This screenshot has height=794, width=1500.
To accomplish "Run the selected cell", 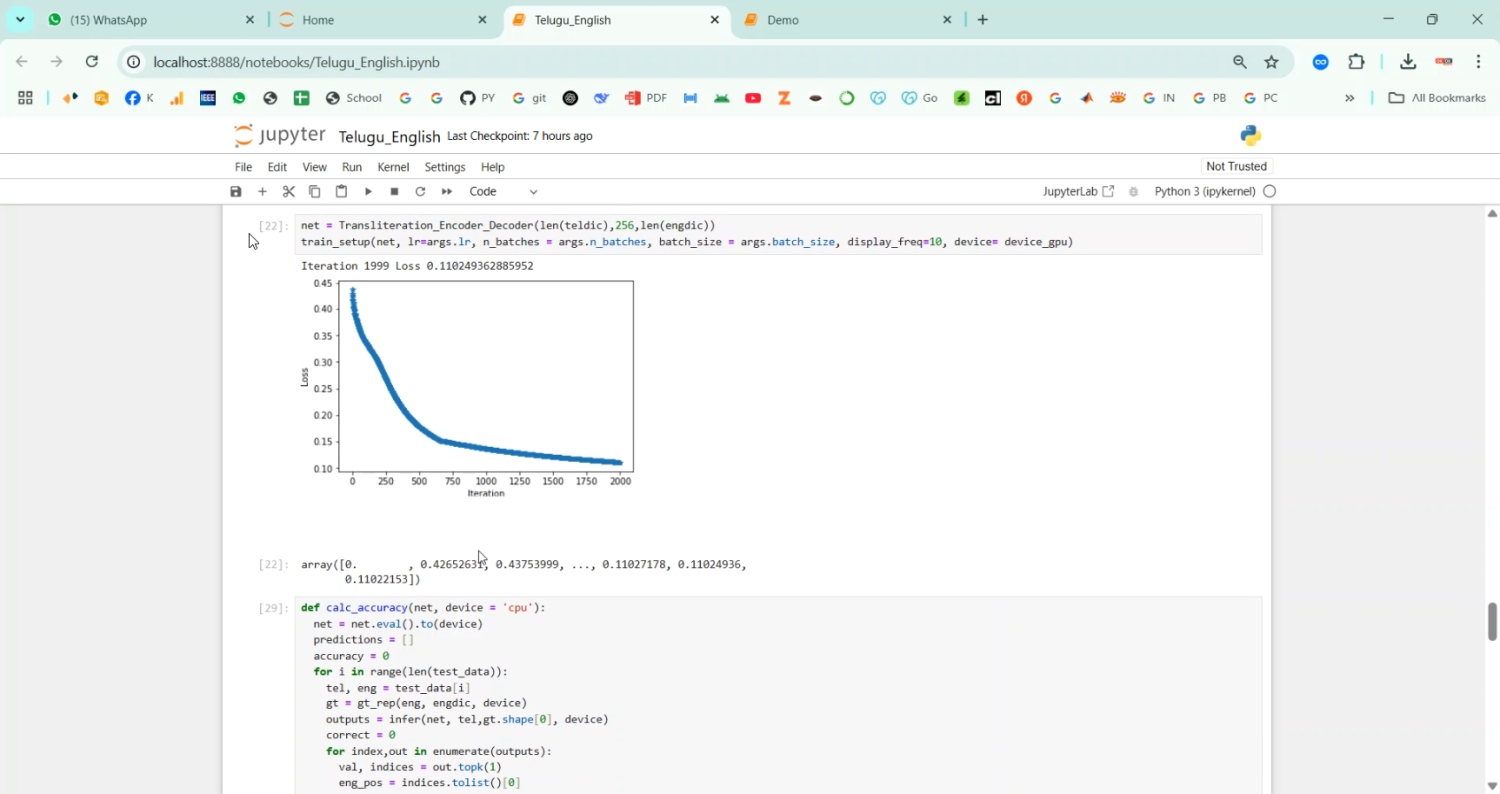I will pyautogui.click(x=367, y=191).
